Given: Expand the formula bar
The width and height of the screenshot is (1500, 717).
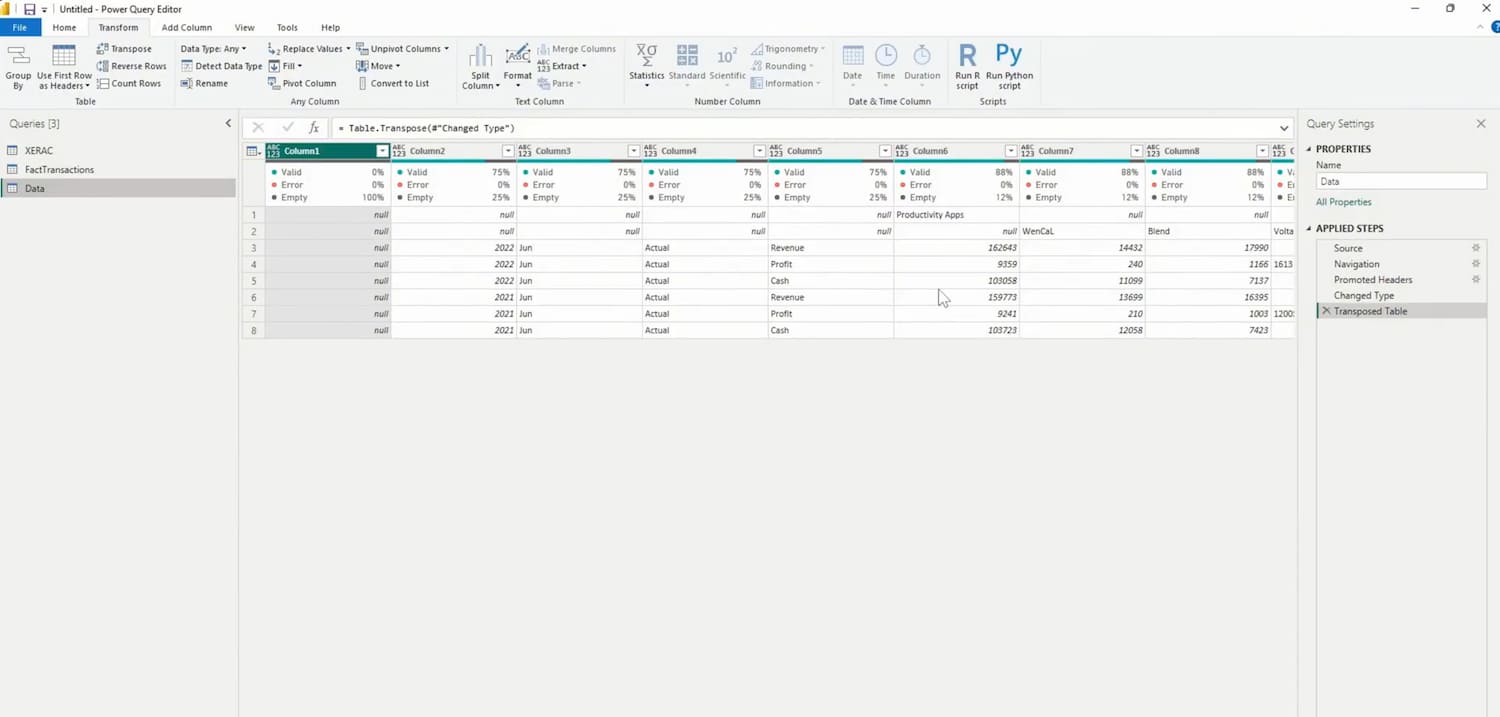Looking at the screenshot, I should click(x=1284, y=128).
